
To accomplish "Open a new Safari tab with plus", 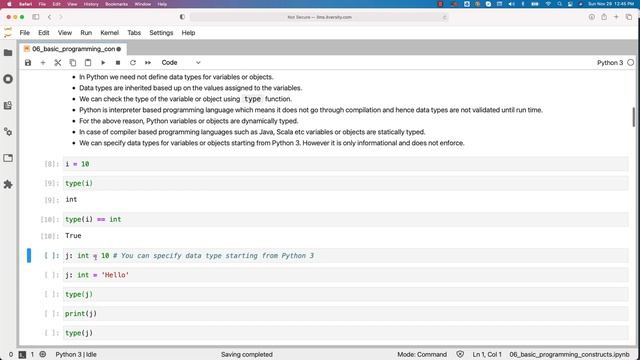I will (616, 17).
